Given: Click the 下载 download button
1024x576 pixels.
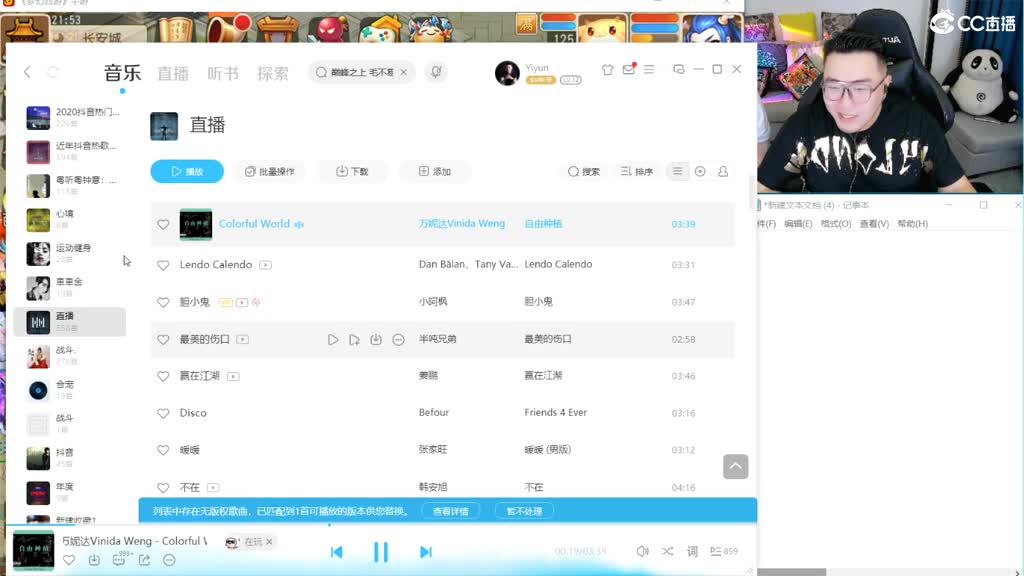Looking at the screenshot, I should click(x=352, y=171).
